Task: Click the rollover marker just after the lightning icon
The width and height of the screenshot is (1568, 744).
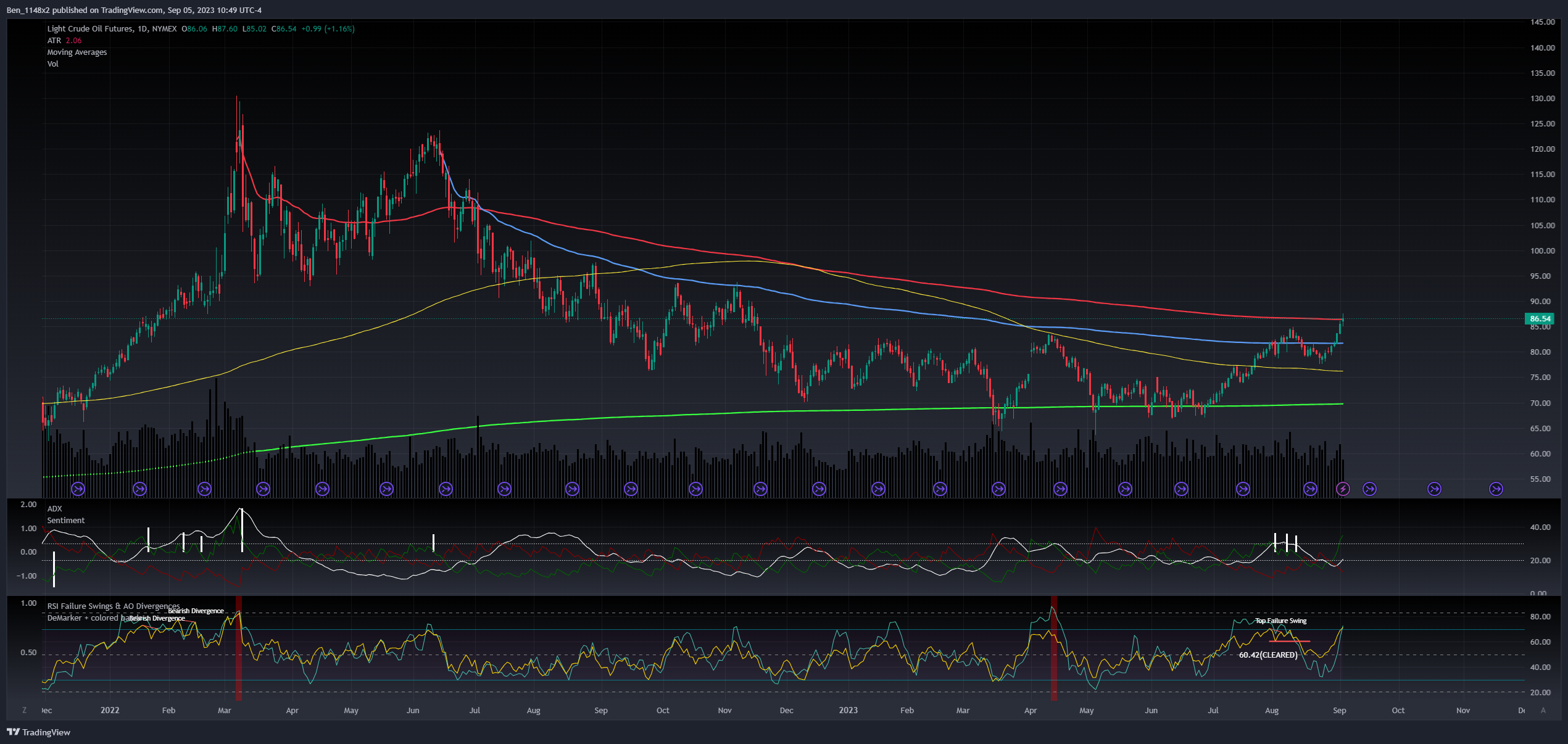Action: [x=1369, y=489]
